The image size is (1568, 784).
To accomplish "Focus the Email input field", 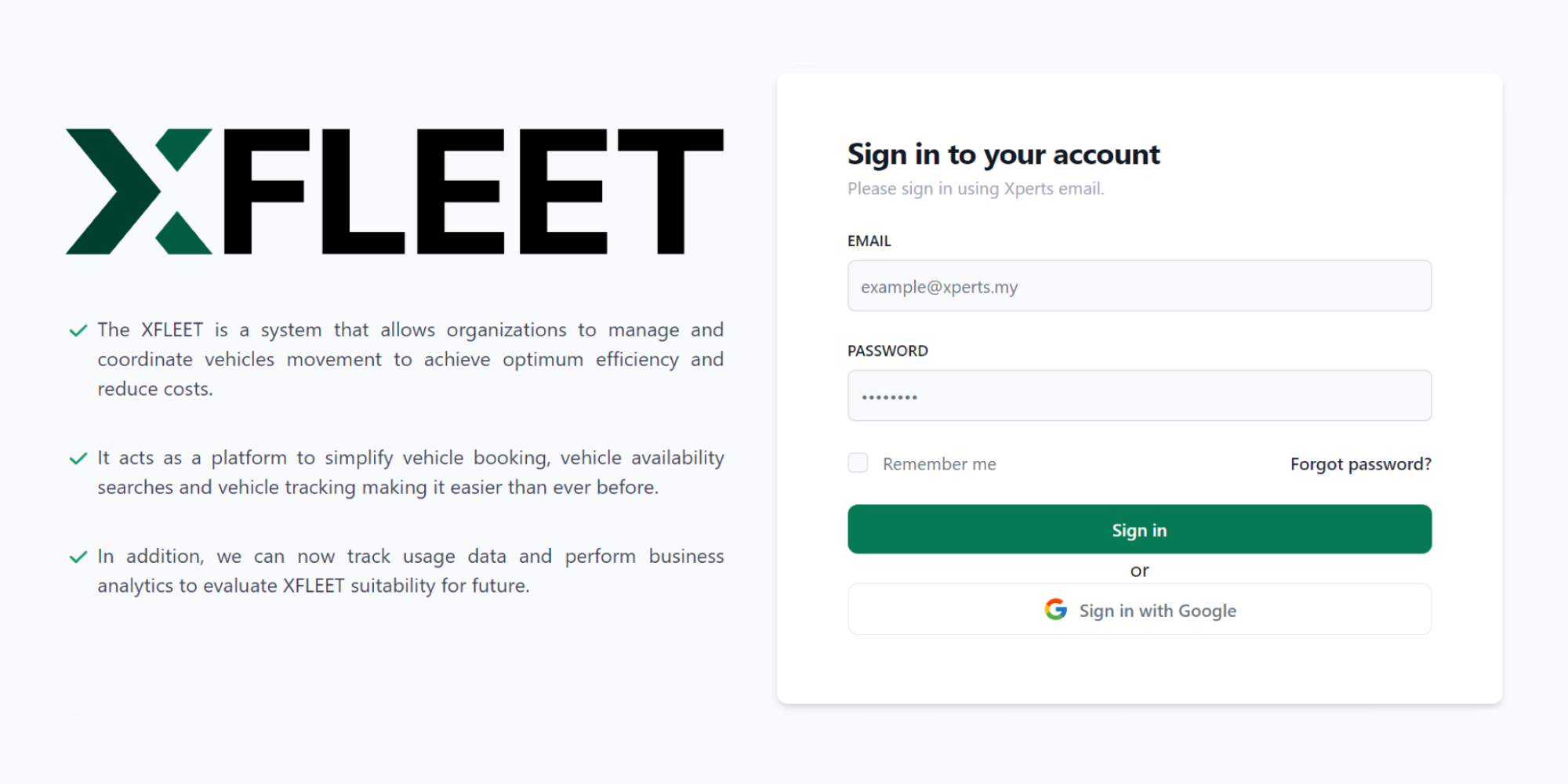I will point(1138,286).
